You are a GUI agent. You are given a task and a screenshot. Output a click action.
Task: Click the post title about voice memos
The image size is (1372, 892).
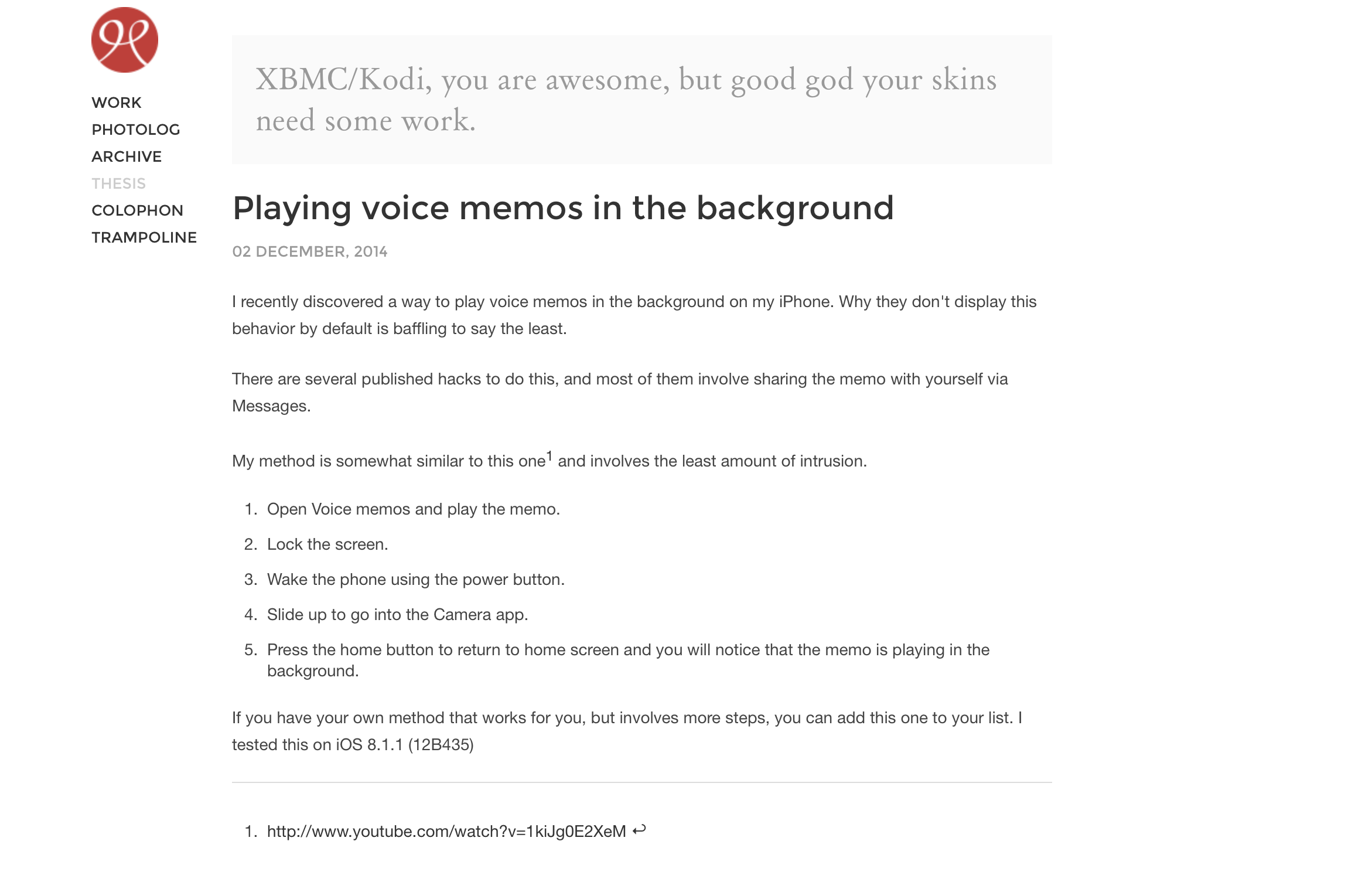(x=563, y=208)
